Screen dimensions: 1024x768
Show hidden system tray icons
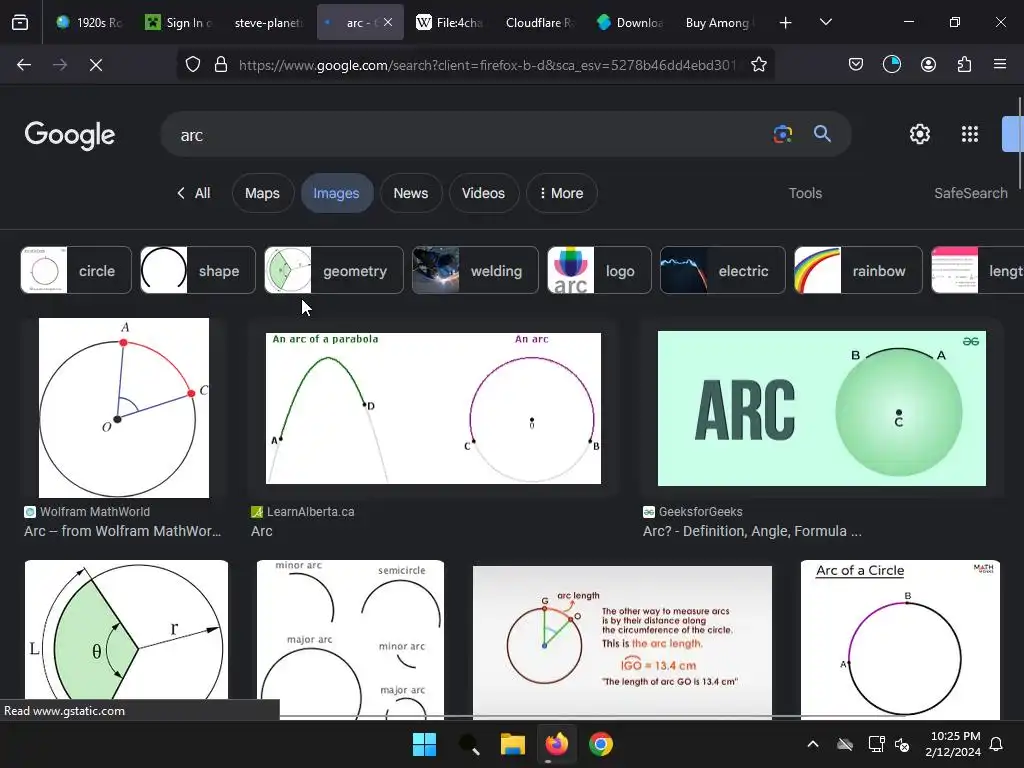tap(812, 744)
